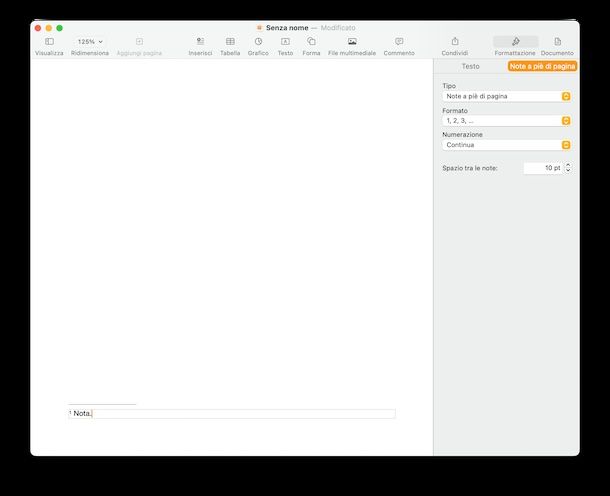Open the 125% zoom dropdown

pos(90,42)
